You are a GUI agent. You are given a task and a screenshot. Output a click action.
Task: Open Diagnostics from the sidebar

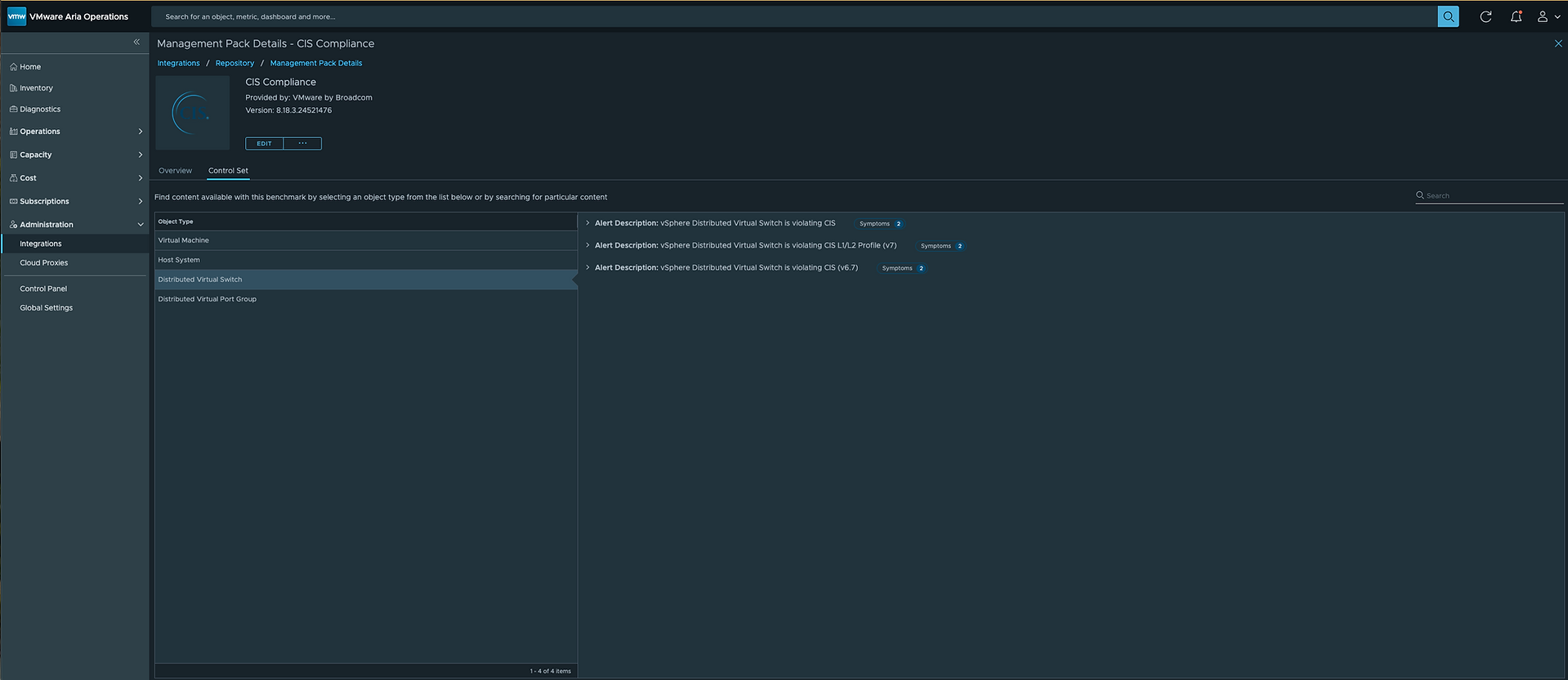[x=40, y=110]
